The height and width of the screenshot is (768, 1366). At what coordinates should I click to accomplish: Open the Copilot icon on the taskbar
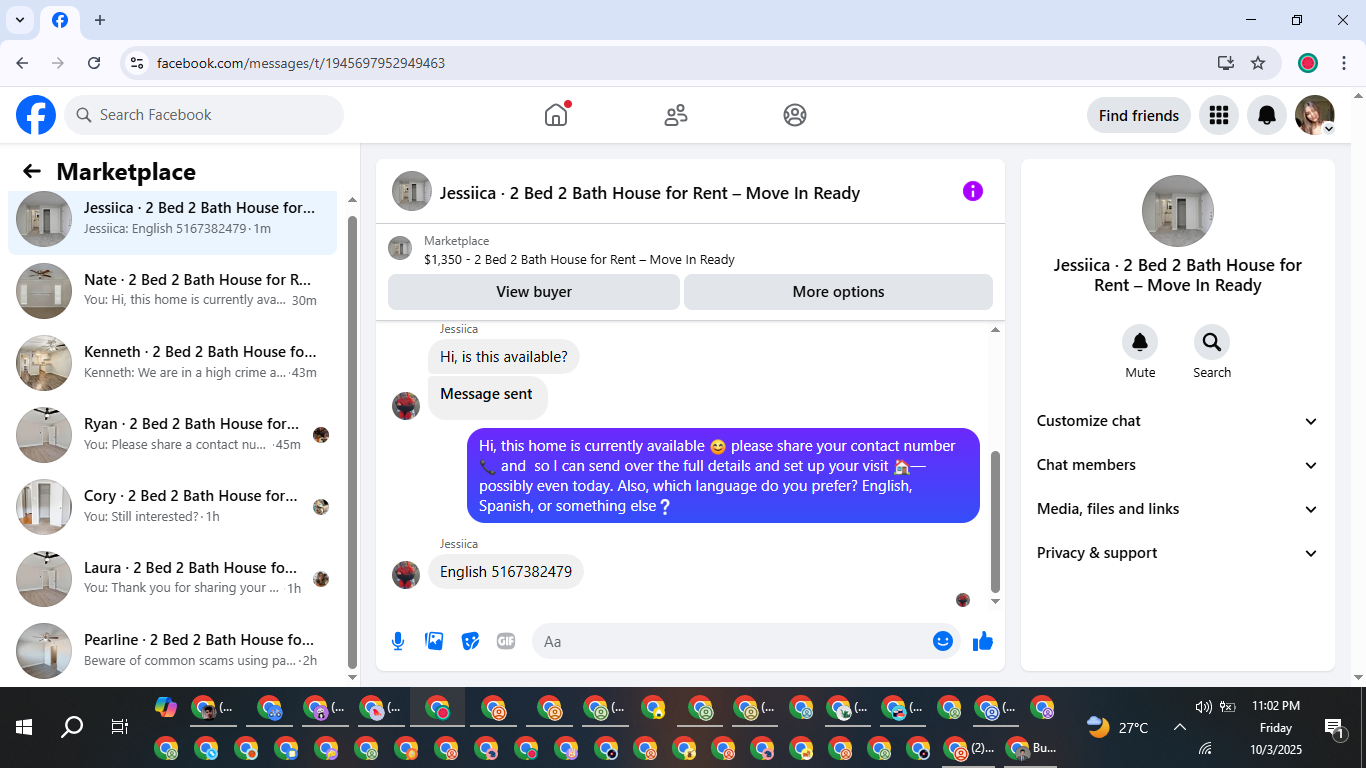coord(165,707)
